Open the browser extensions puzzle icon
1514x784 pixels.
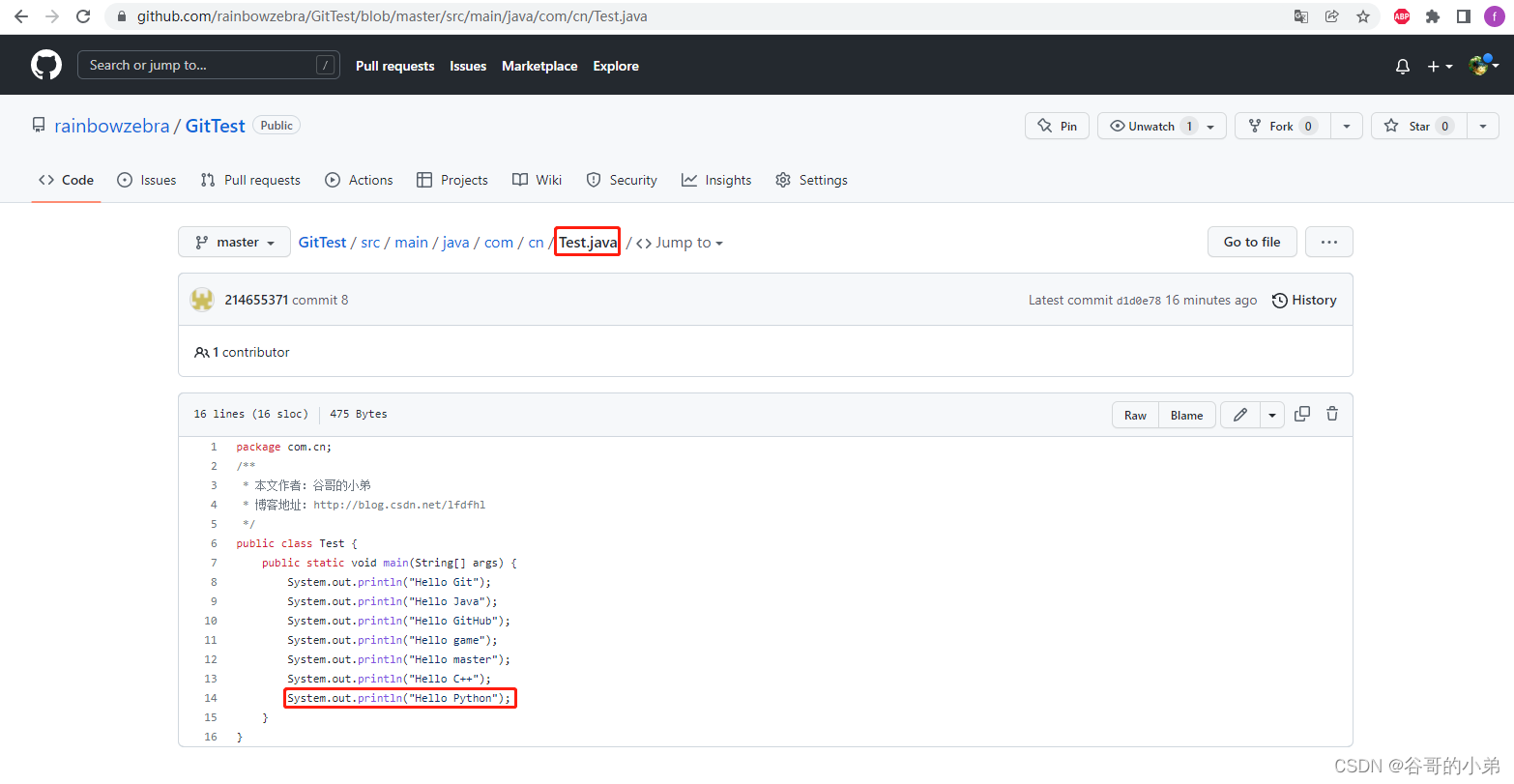[1433, 16]
